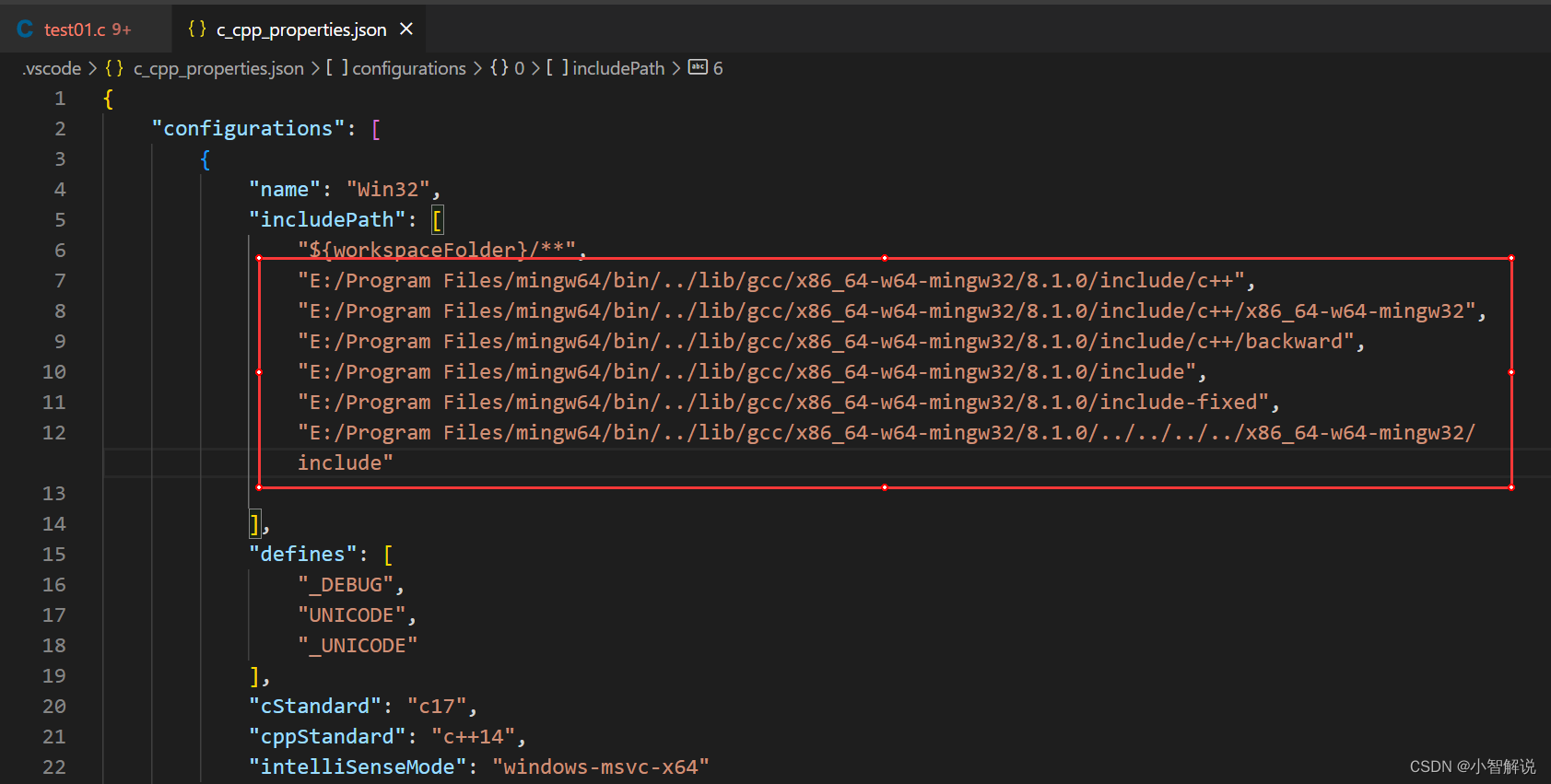This screenshot has width=1551, height=784.
Task: Click the string type icon in breadcrumb
Action: (x=698, y=67)
